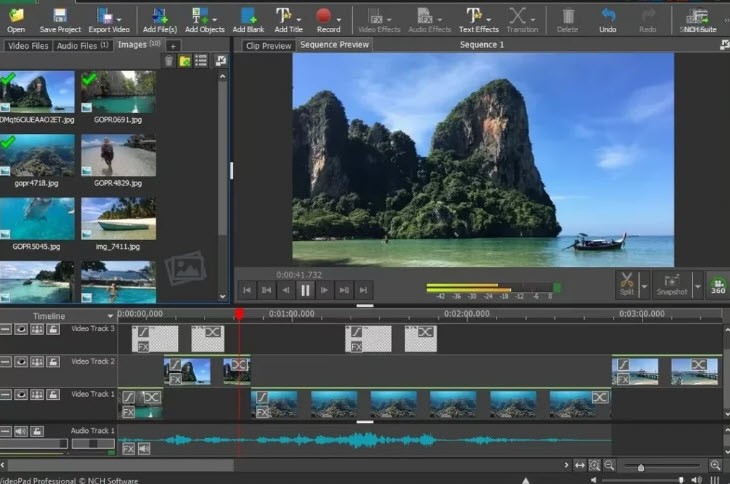The height and width of the screenshot is (484, 730).
Task: Expand the Export Video dropdown arrow
Action: (119, 20)
